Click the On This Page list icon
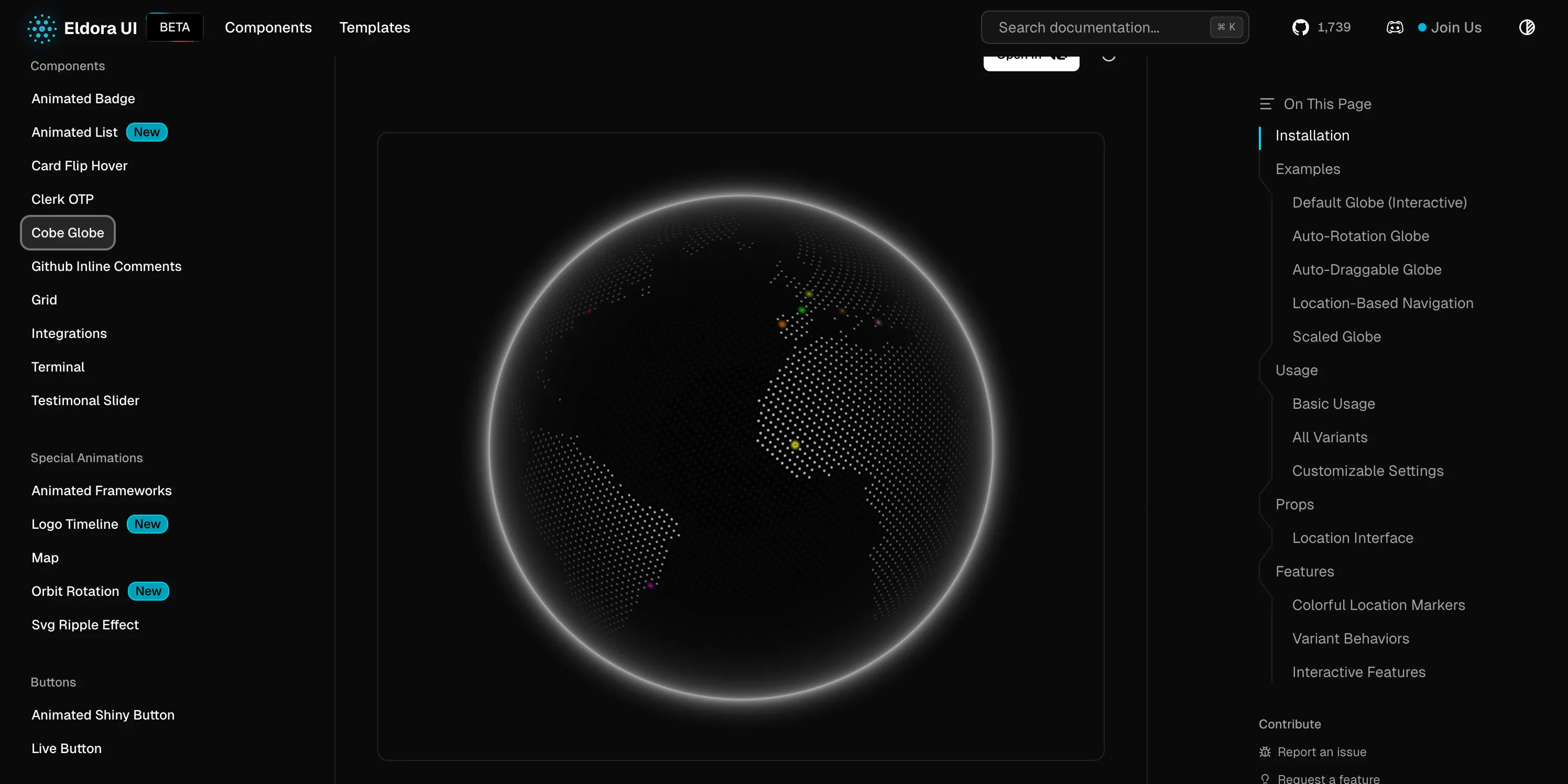1568x784 pixels. (x=1266, y=104)
